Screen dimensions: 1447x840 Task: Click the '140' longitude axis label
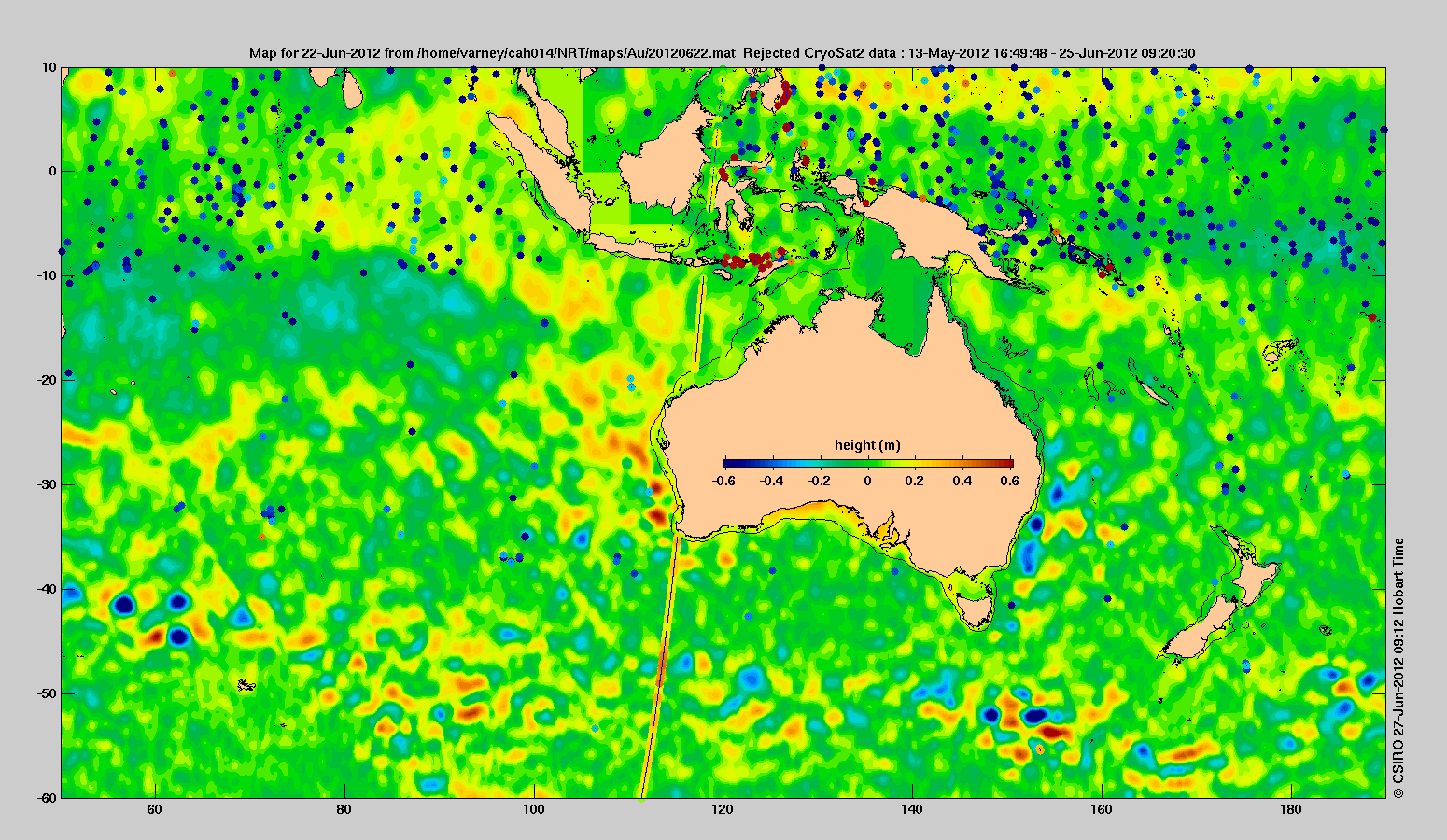pyautogui.click(x=913, y=809)
